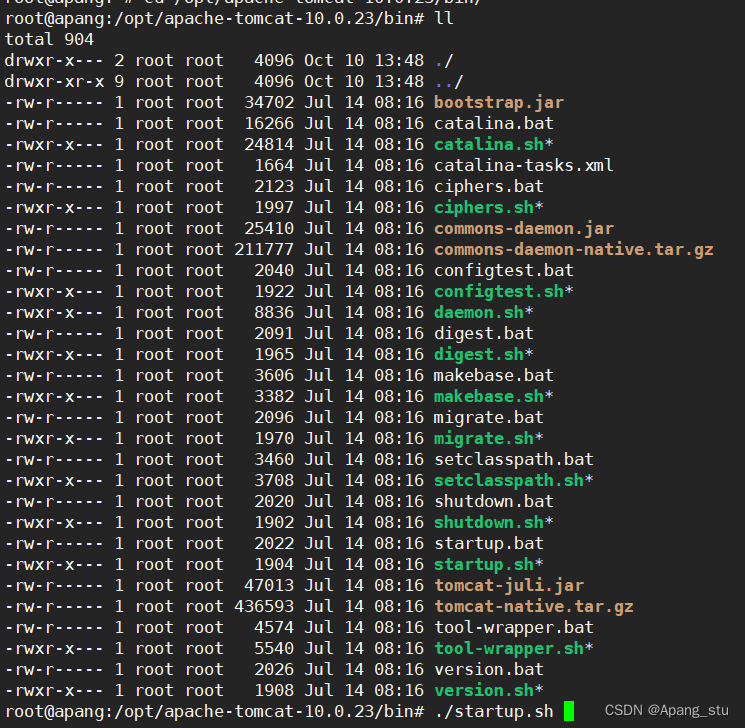
Task: Select the green digest.sh entry
Action: point(479,354)
